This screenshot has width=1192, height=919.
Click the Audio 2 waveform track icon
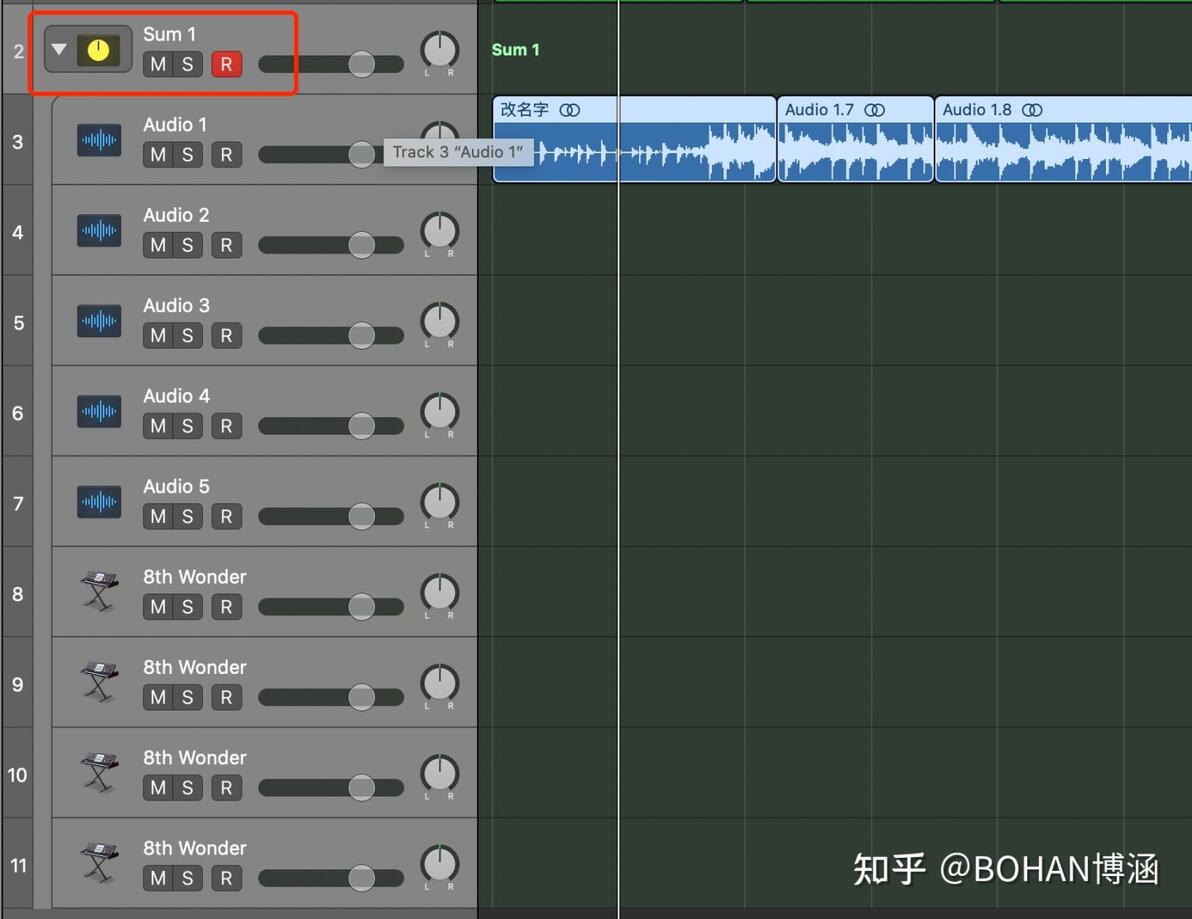pos(99,230)
